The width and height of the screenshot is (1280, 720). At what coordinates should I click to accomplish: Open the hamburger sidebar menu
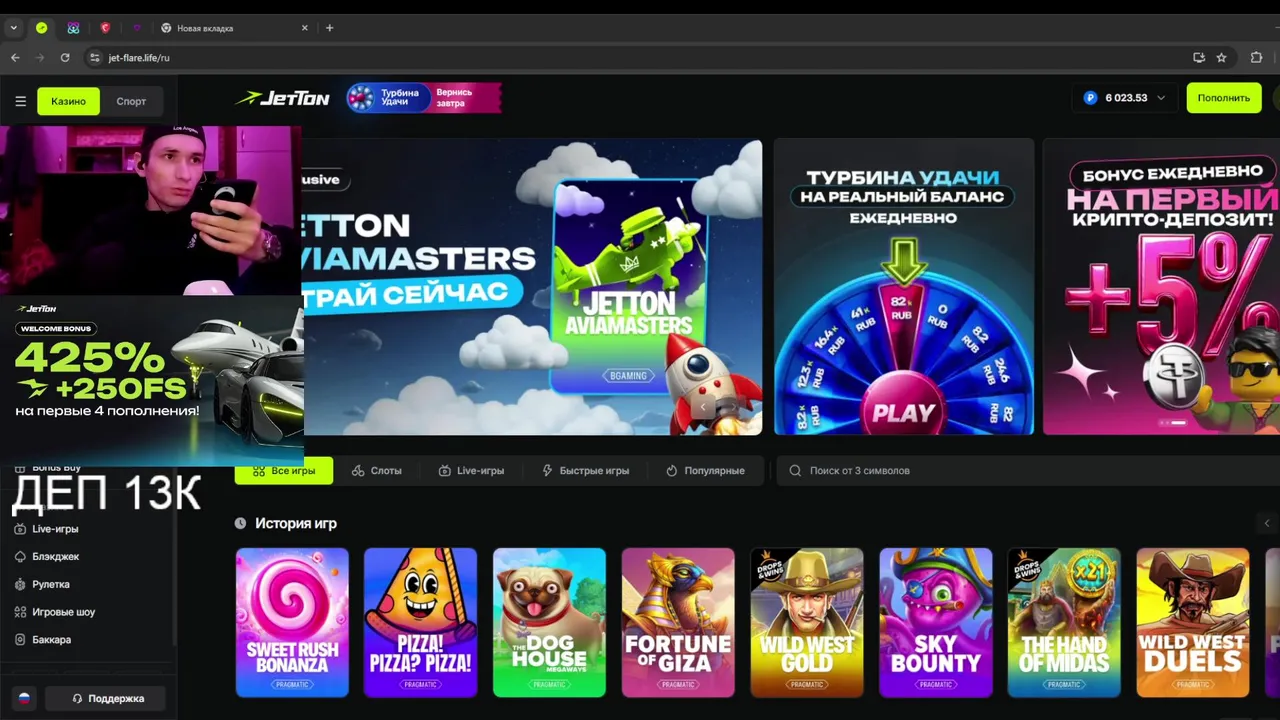point(20,101)
